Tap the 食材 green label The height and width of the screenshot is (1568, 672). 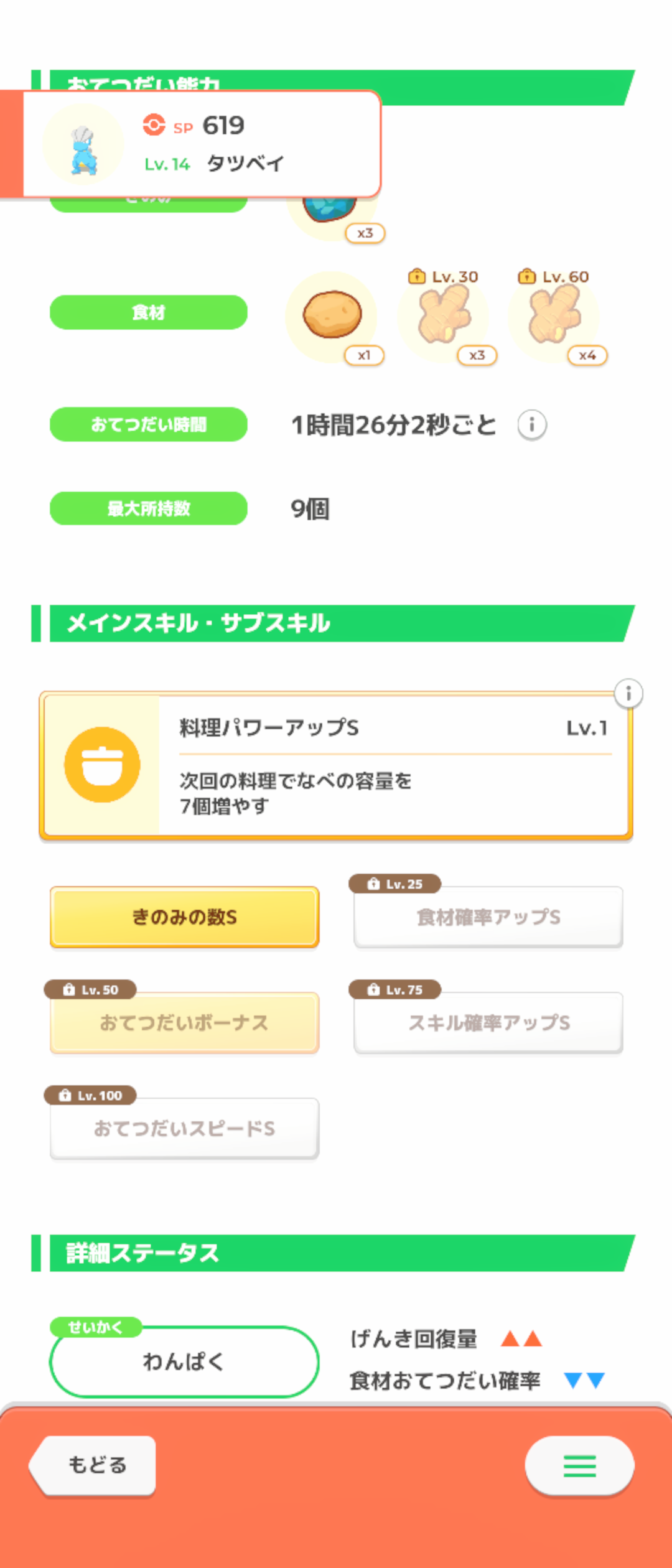149,312
